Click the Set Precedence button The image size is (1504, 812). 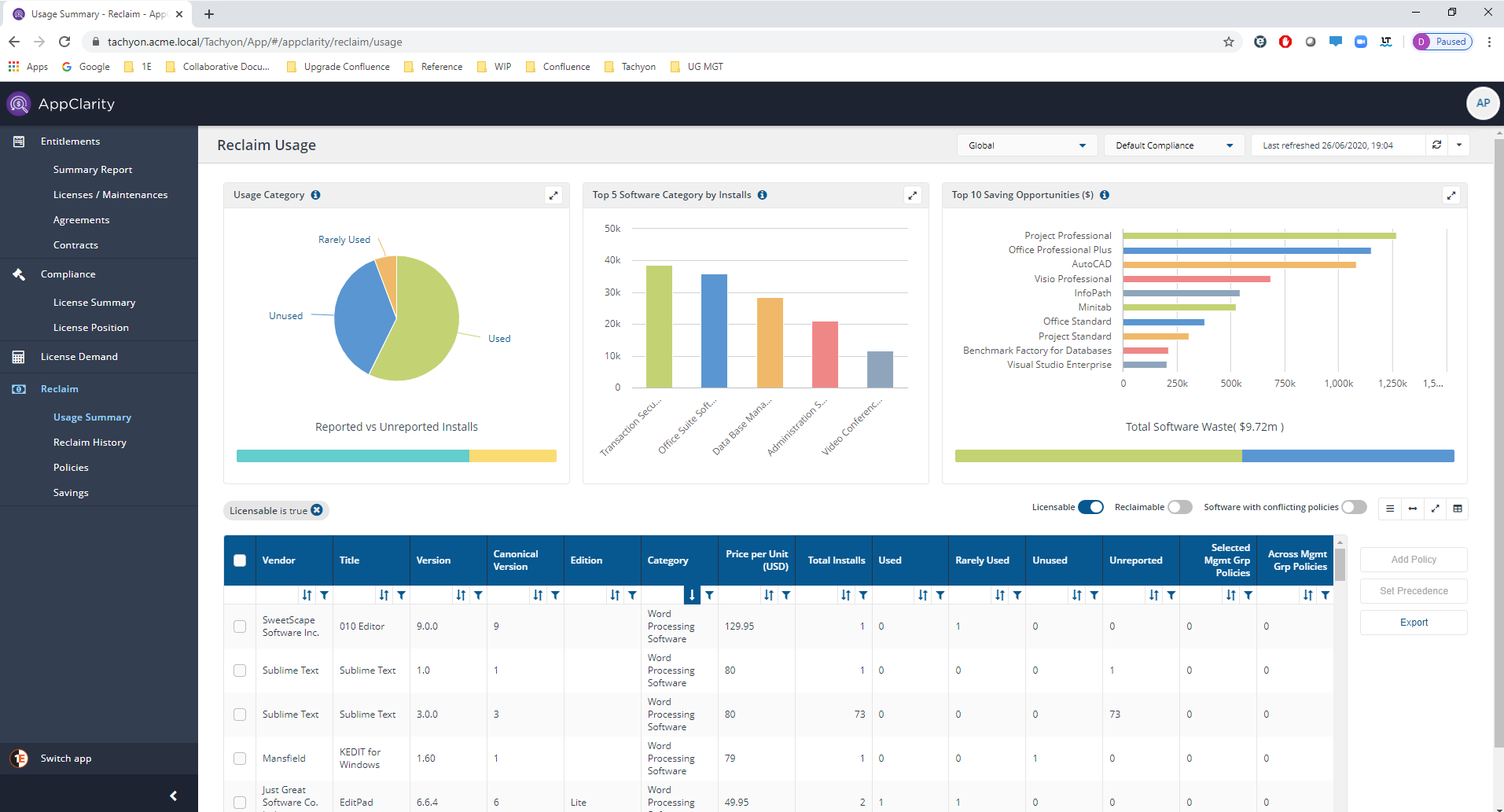click(x=1414, y=591)
